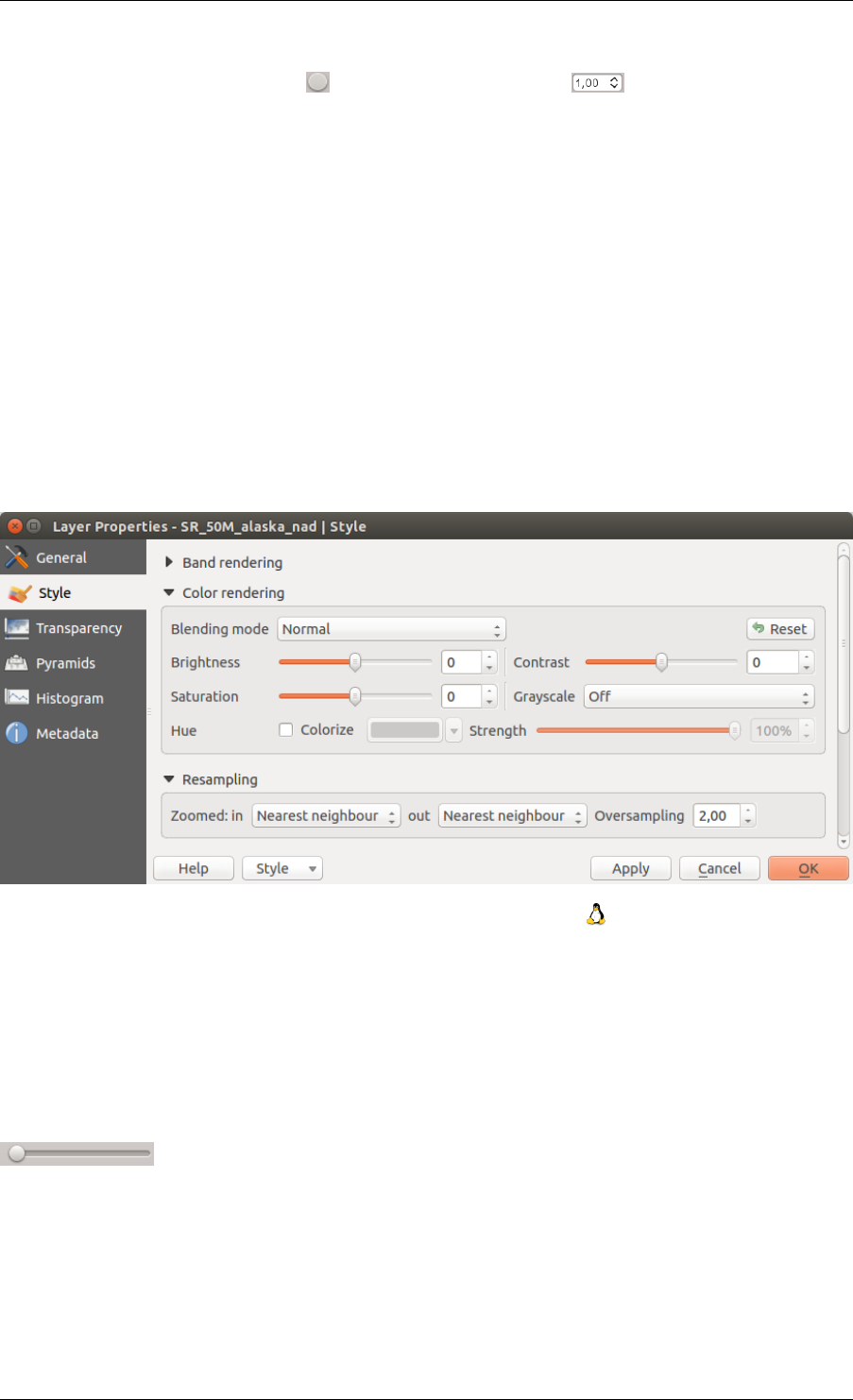Click the Style paintbrush icon
853x1400 pixels.
pos(19,593)
